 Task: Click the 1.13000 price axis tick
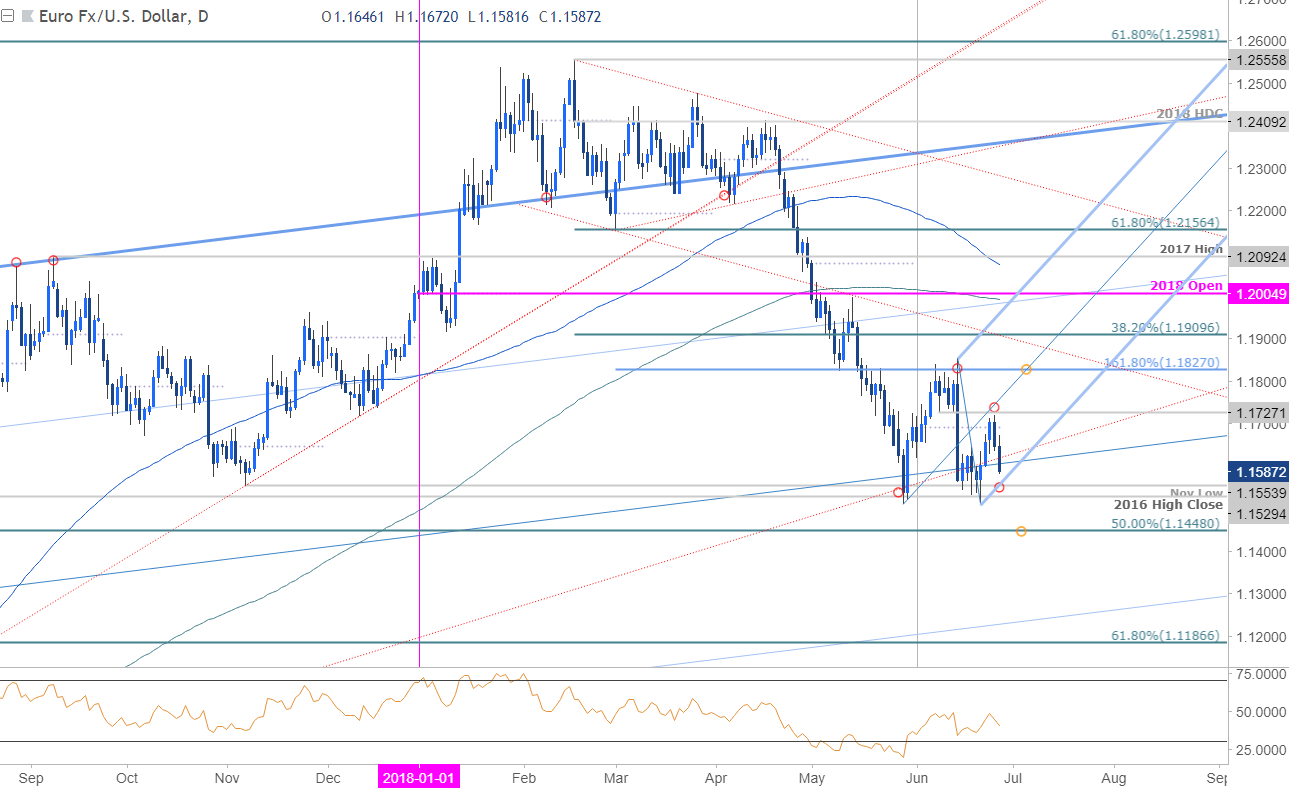[x=1261, y=594]
